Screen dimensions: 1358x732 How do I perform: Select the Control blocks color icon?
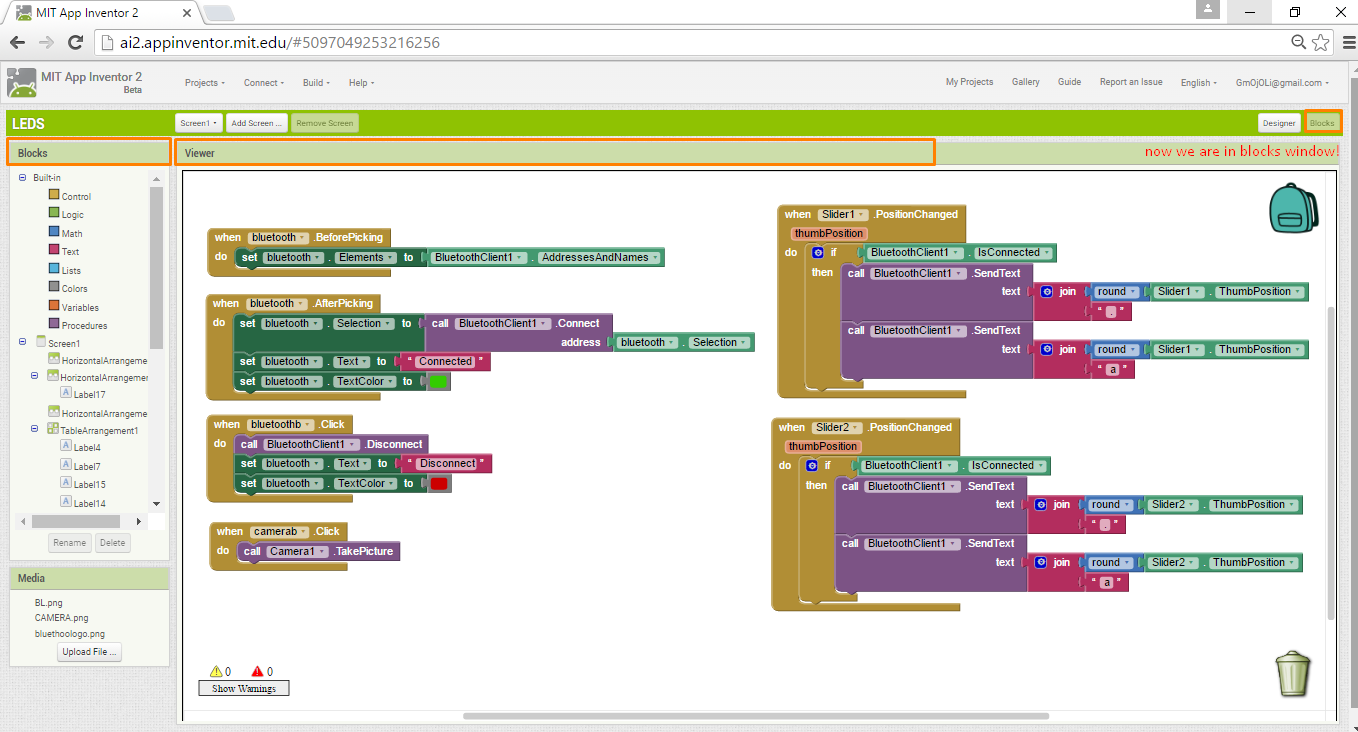(53, 196)
